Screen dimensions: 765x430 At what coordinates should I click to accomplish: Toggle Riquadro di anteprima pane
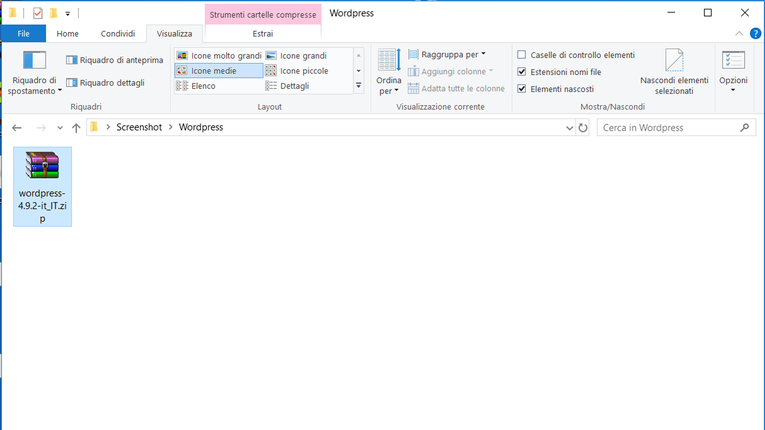point(115,60)
